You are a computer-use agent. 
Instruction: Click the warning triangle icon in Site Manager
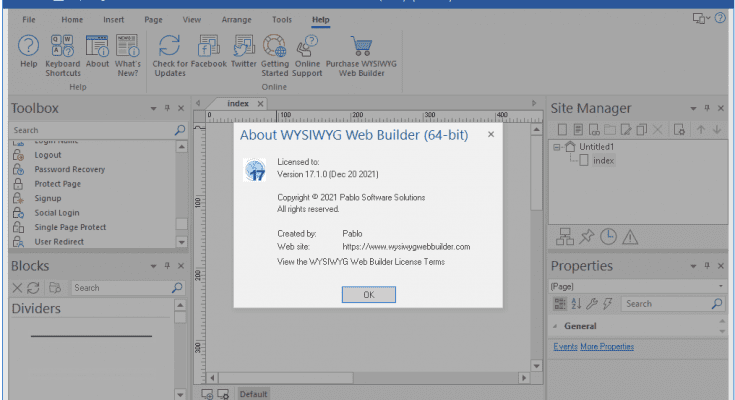click(630, 237)
